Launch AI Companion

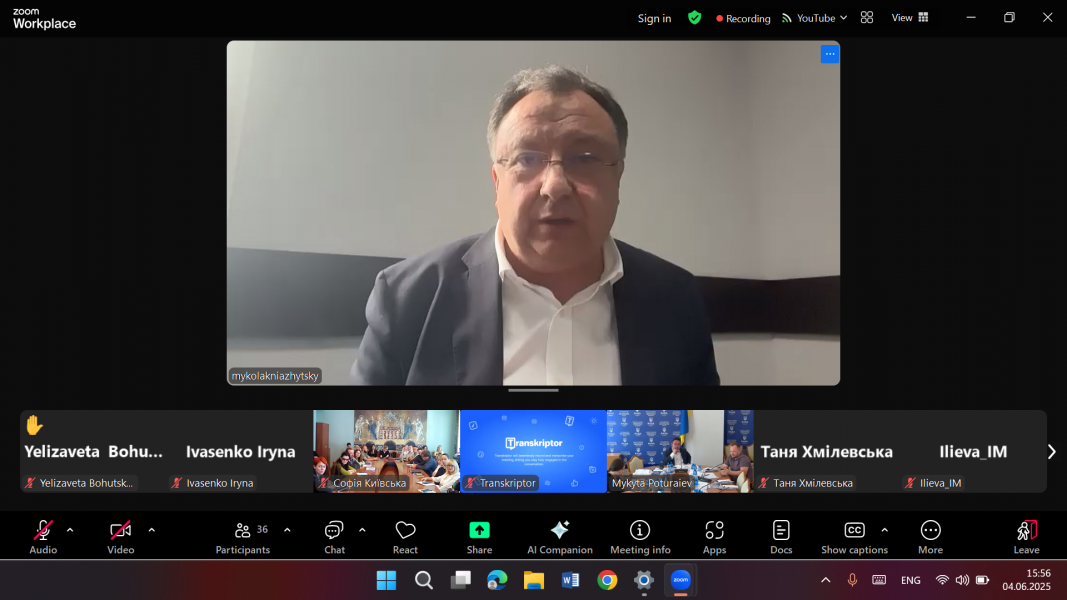pyautogui.click(x=560, y=536)
